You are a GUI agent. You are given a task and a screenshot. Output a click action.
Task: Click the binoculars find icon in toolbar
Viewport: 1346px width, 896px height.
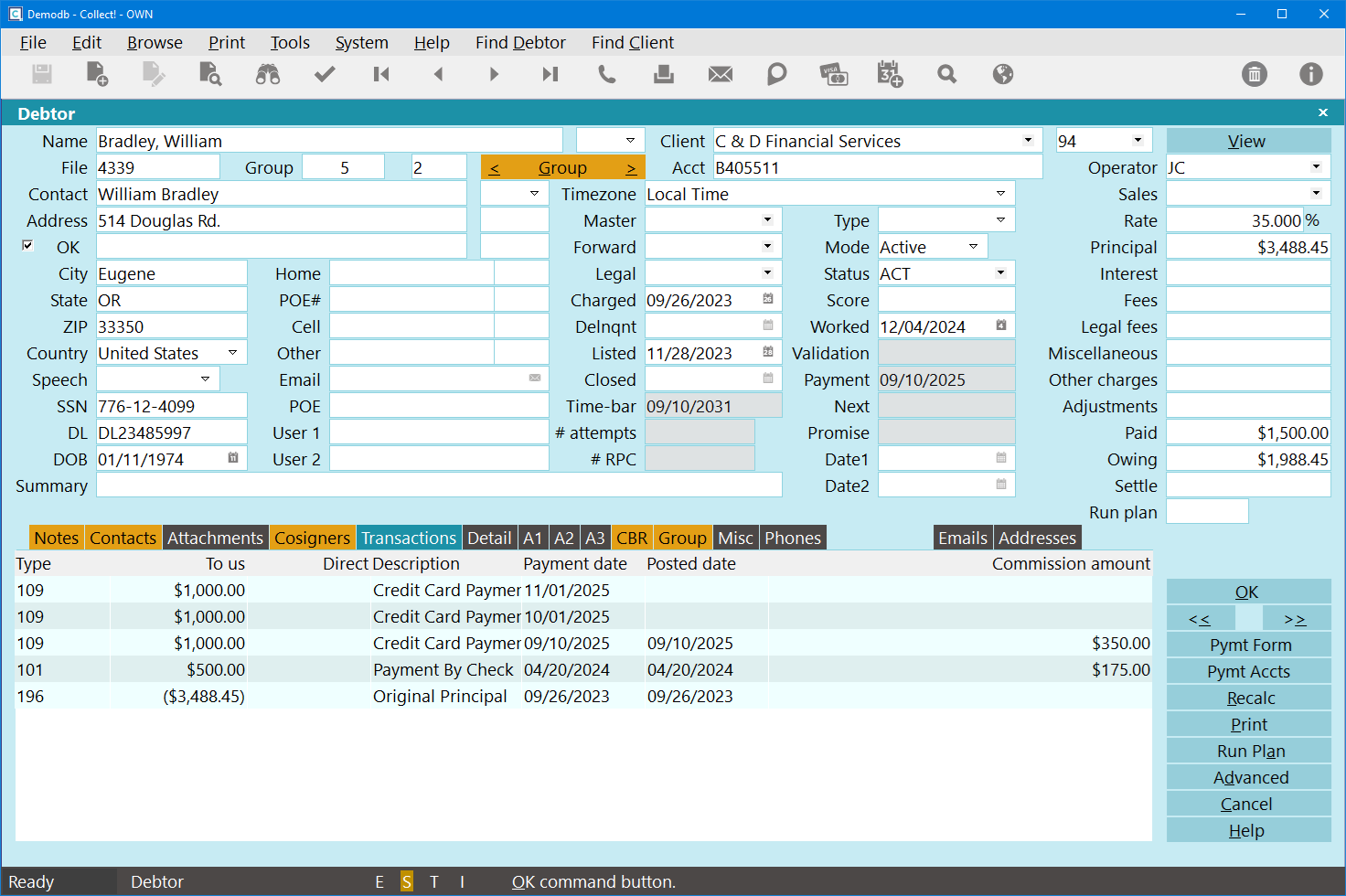(x=268, y=75)
